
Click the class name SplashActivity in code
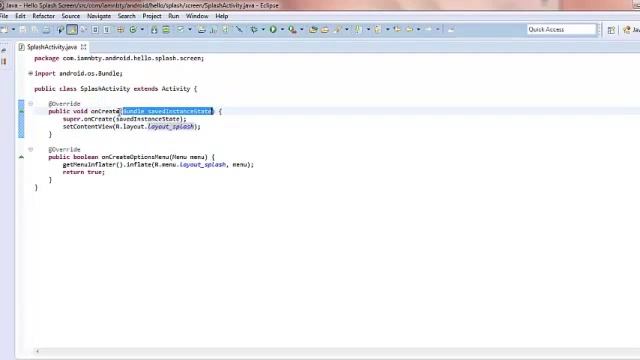[105, 89]
